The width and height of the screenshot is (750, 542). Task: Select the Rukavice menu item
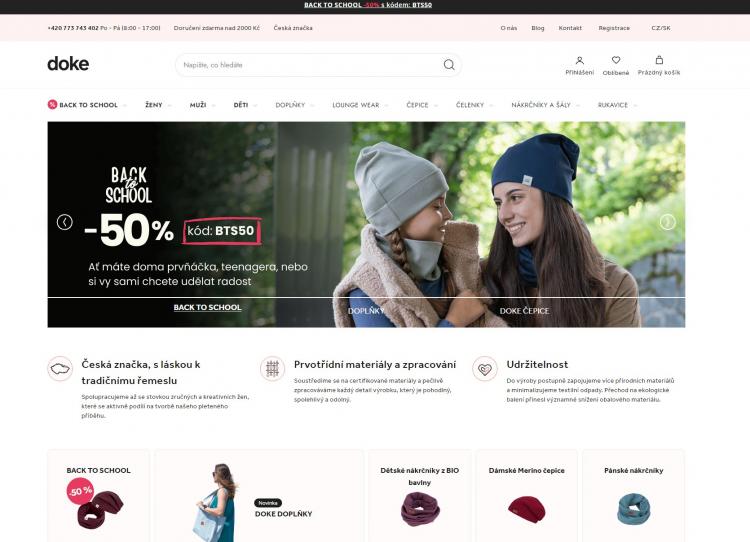(612, 105)
